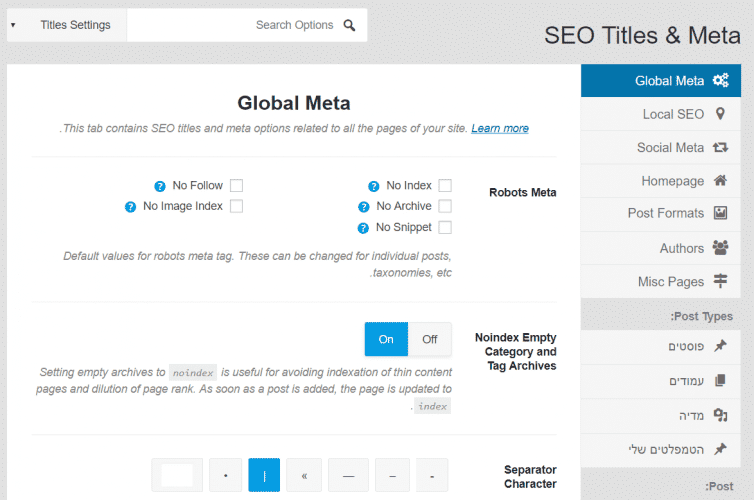
Task: Enable the No Index checkbox
Action: [x=445, y=186]
